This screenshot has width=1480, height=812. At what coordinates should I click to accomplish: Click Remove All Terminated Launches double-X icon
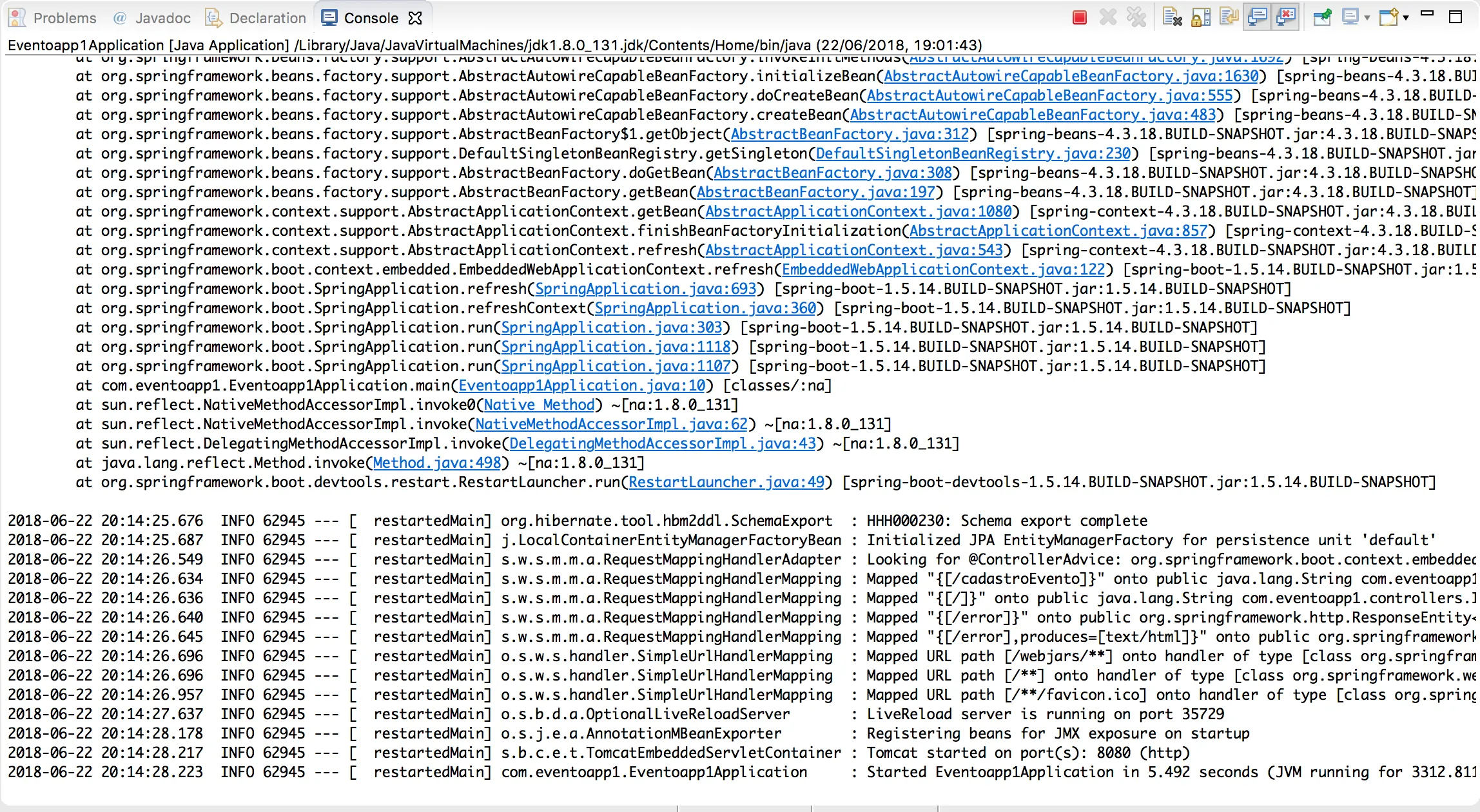pyautogui.click(x=1136, y=17)
